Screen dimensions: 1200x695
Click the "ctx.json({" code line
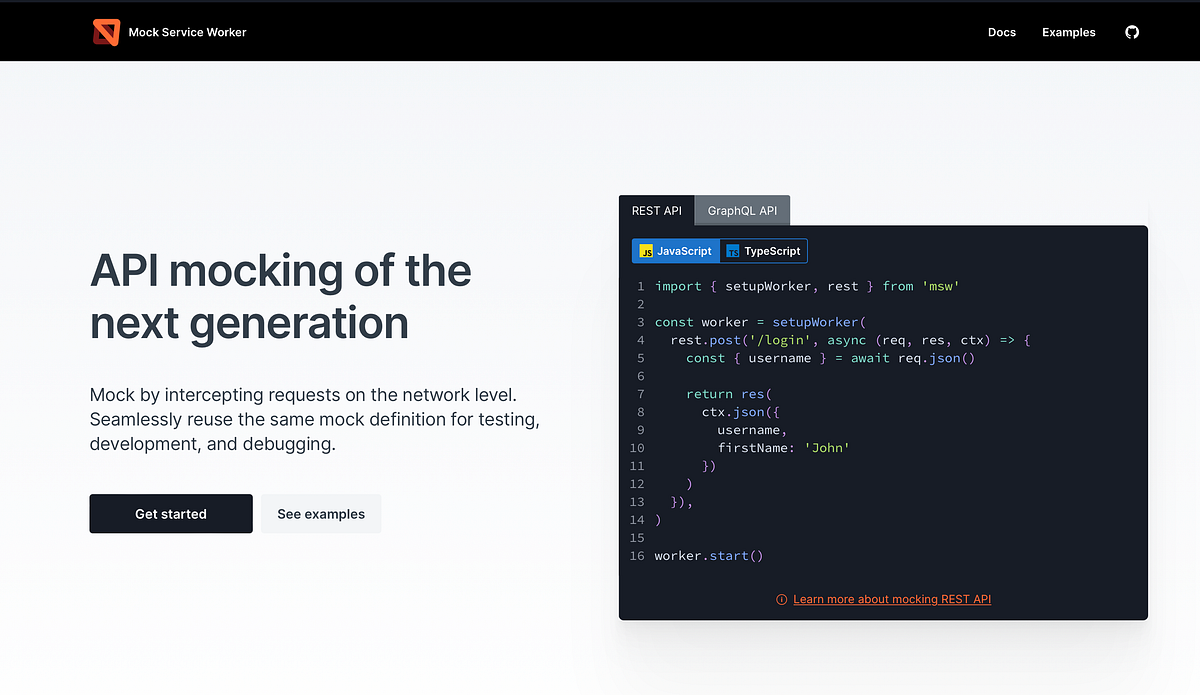tap(740, 412)
